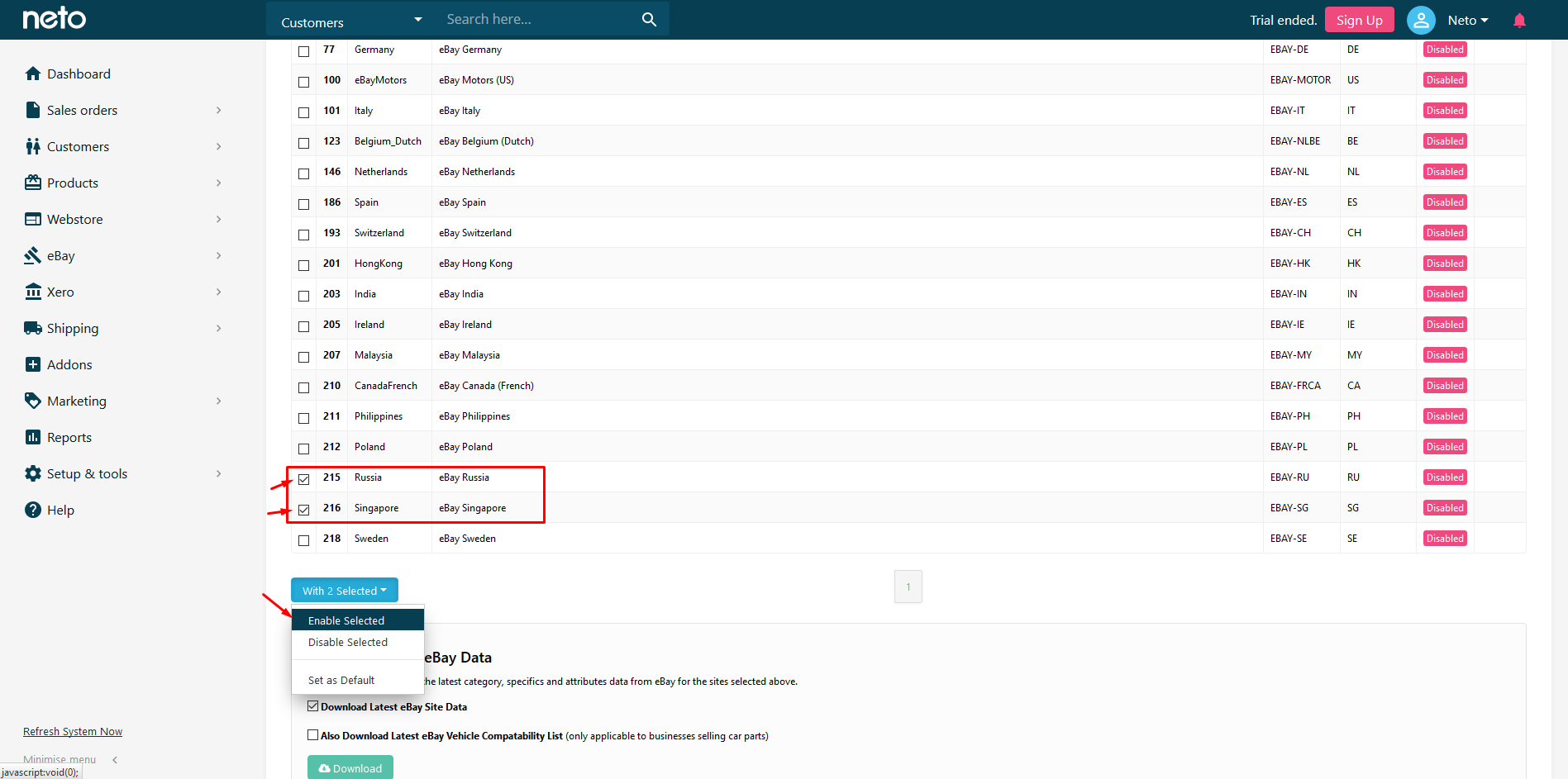Expand the Shipping submenu chevron
The width and height of the screenshot is (1568, 779).
pos(219,328)
